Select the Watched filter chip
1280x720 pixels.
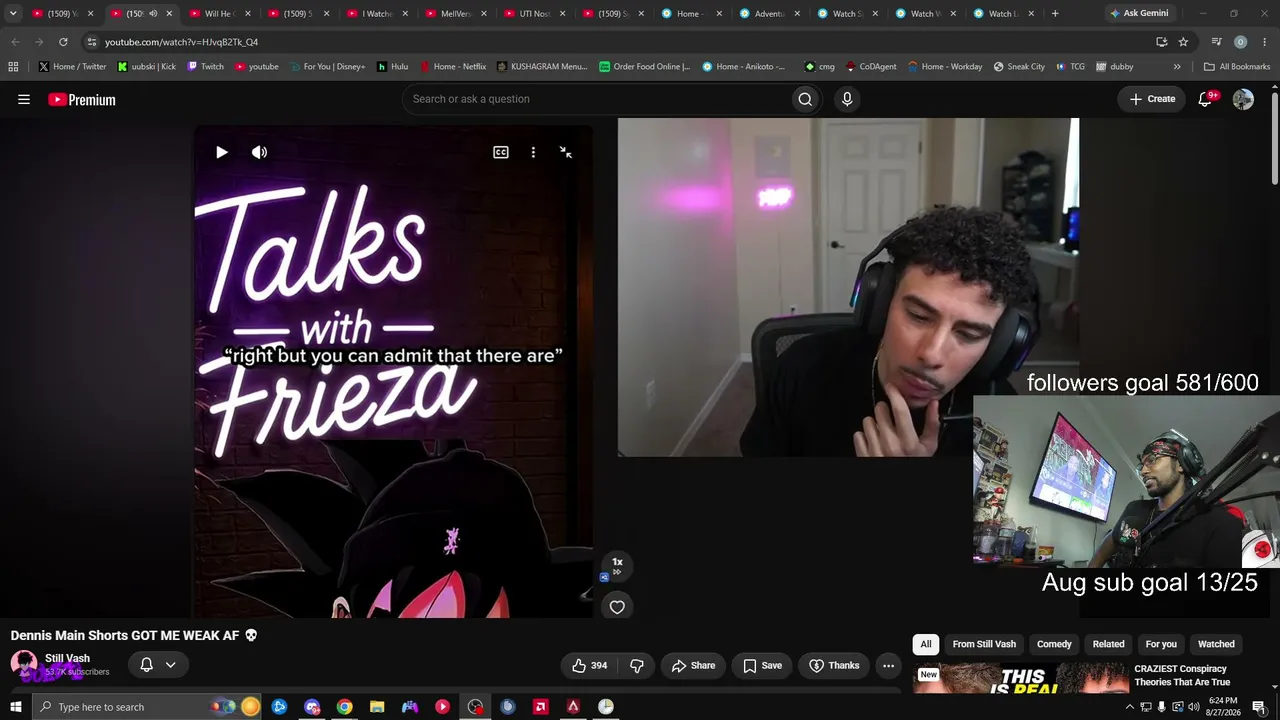coord(1216,644)
